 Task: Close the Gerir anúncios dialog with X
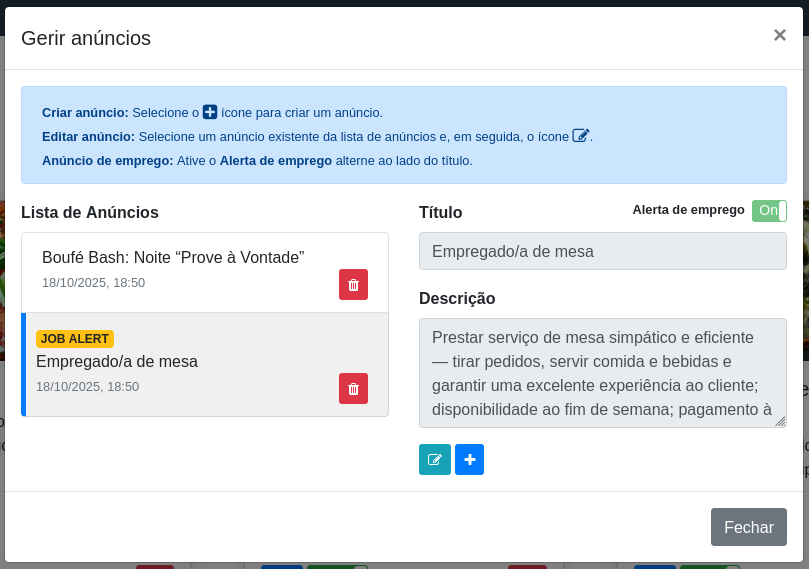(x=780, y=35)
